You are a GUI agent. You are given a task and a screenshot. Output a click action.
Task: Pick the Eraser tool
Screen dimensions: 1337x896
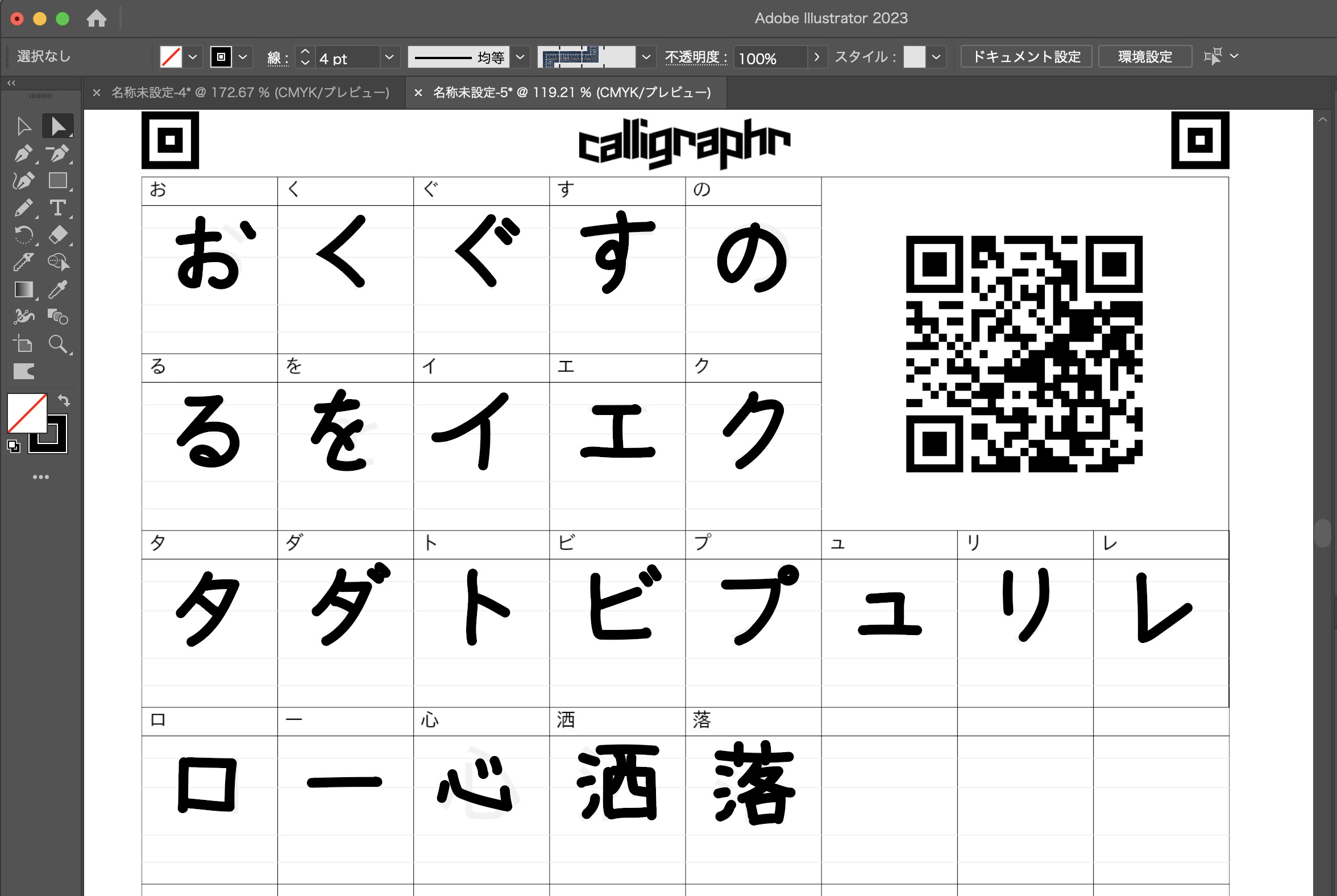click(x=57, y=235)
